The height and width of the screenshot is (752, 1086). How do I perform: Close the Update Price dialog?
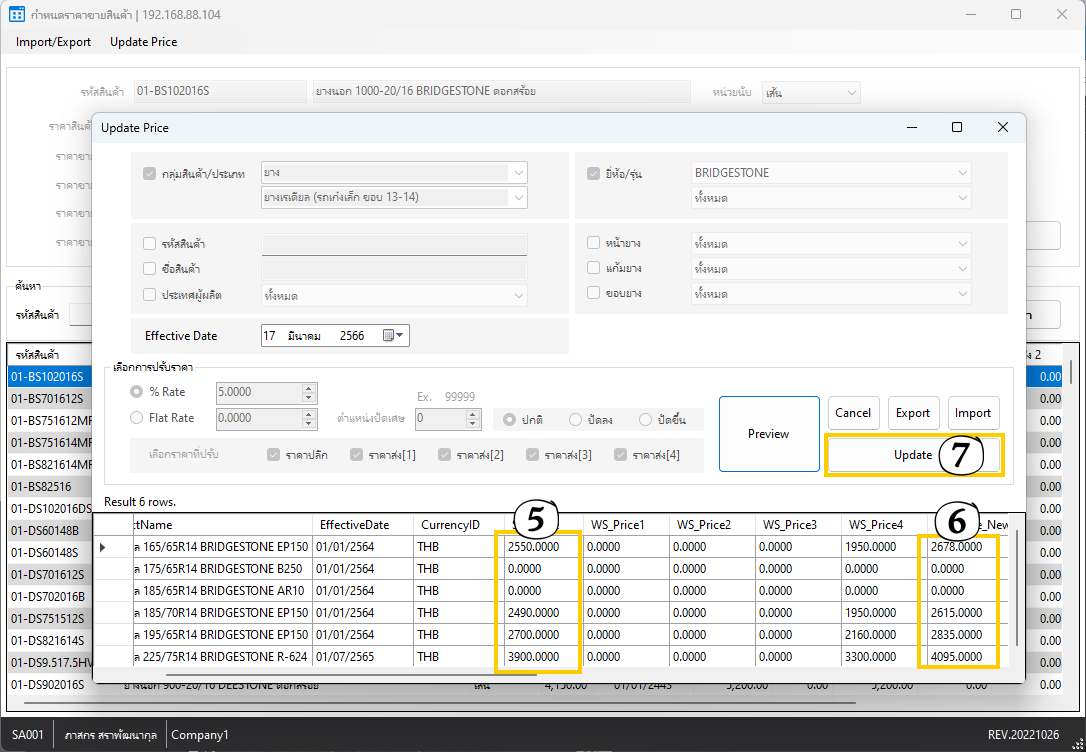pos(1003,128)
